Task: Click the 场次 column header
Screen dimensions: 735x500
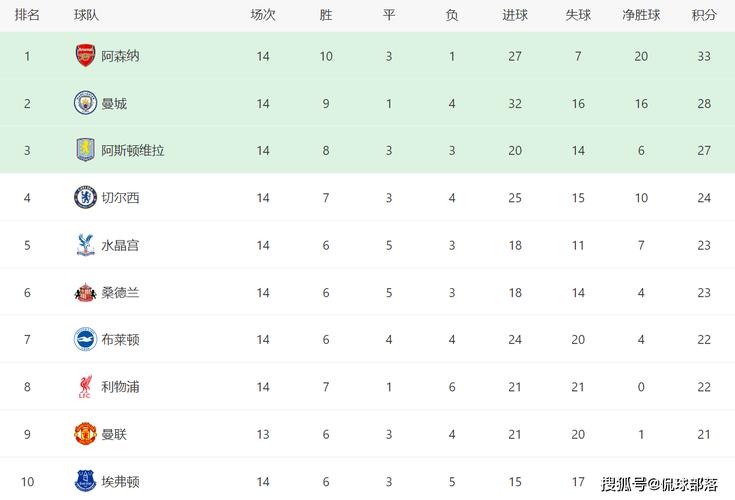Action: 263,15
